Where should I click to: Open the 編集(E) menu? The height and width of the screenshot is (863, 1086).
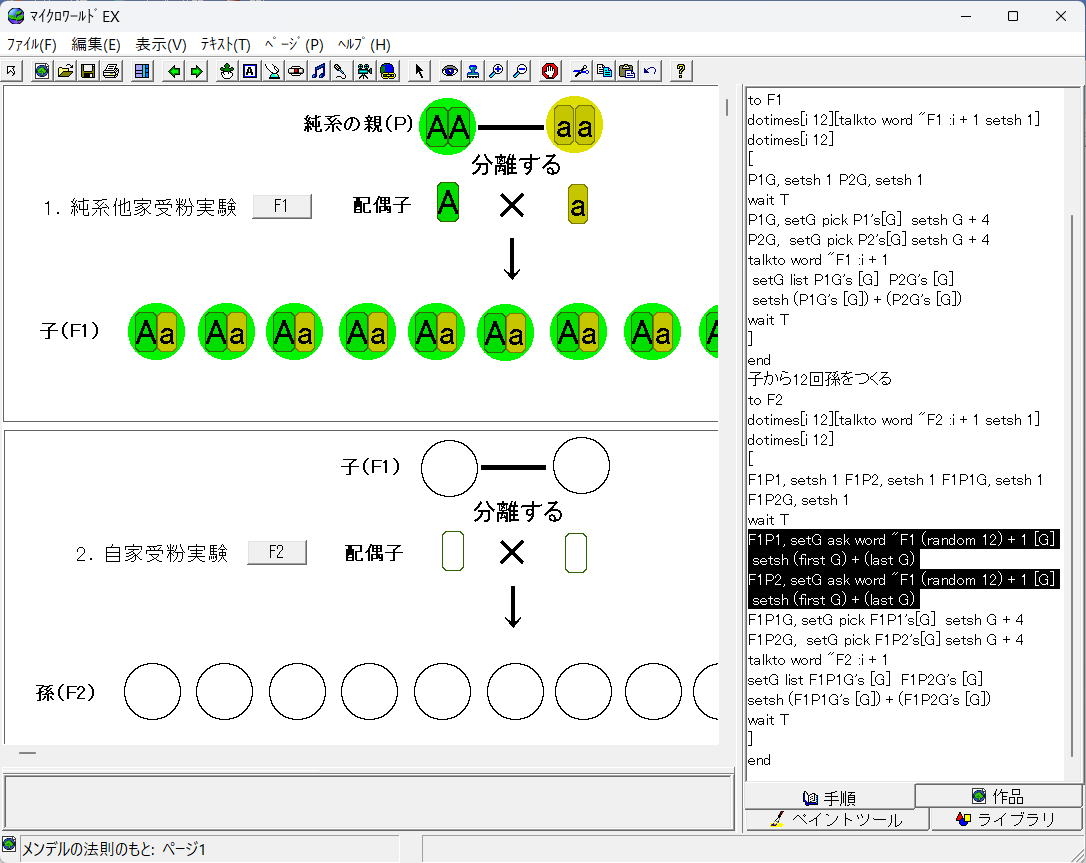(96, 45)
